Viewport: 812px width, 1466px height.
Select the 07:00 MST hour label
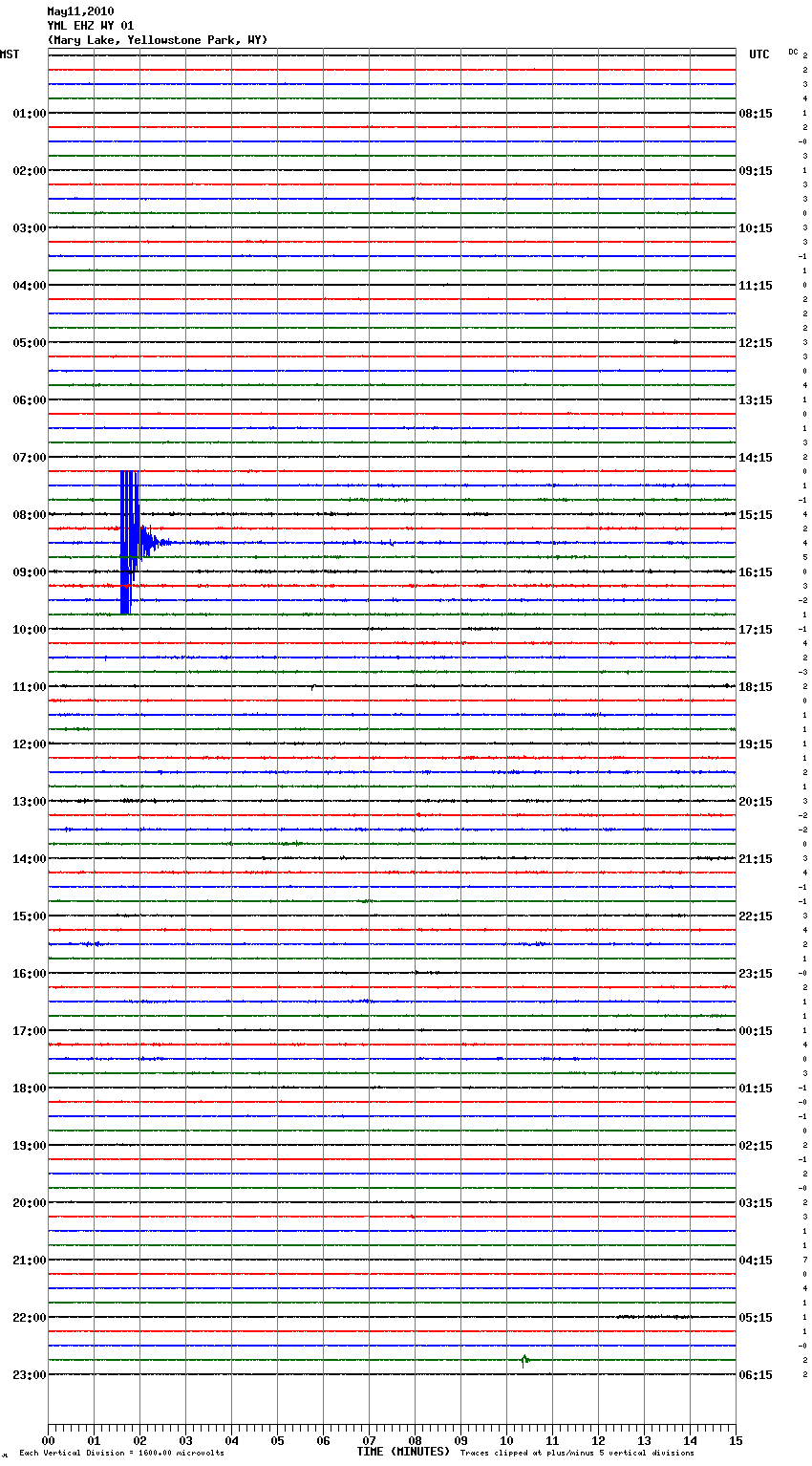[29, 457]
